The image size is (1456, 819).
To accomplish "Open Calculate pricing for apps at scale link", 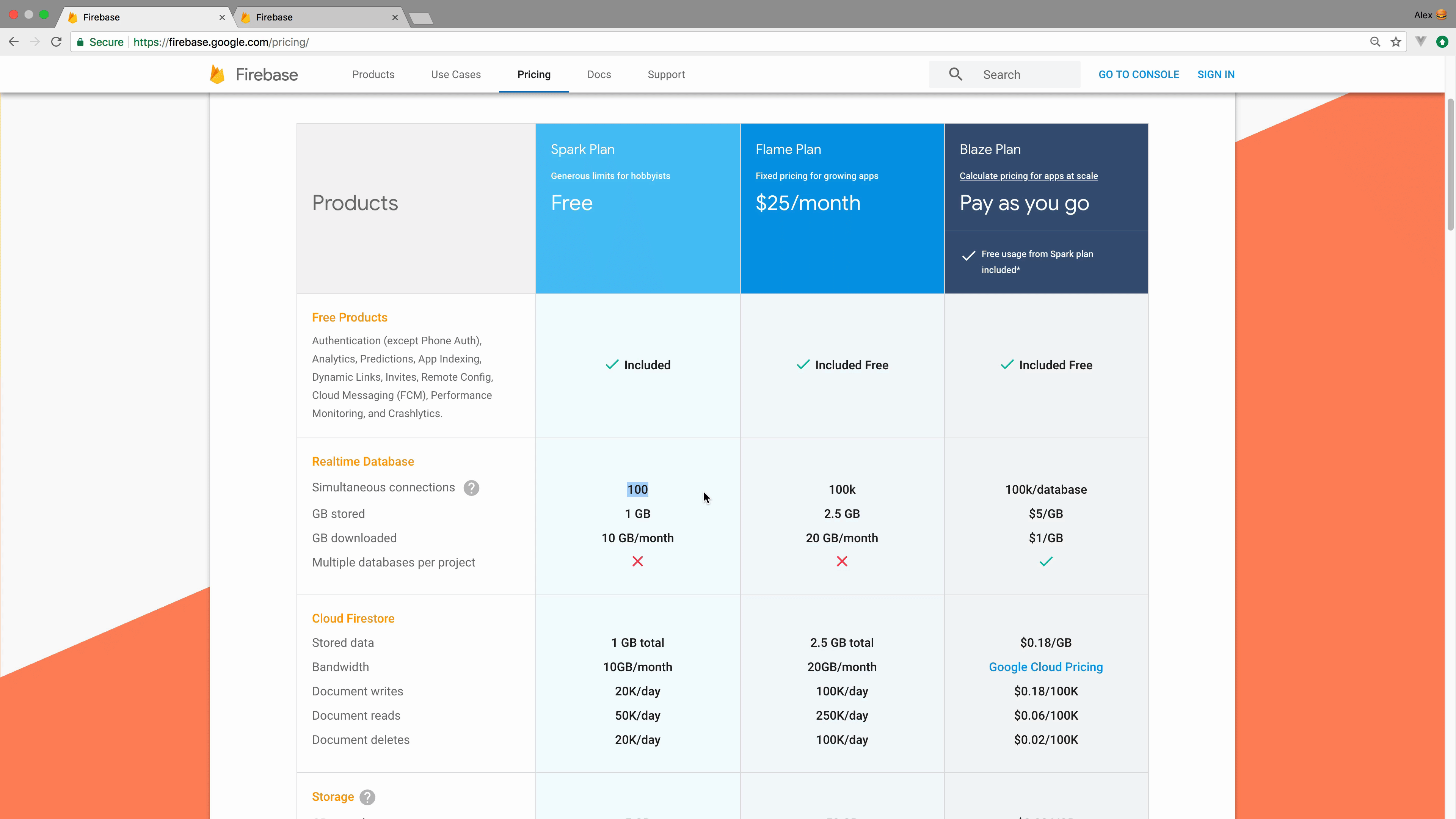I will coord(1028,176).
